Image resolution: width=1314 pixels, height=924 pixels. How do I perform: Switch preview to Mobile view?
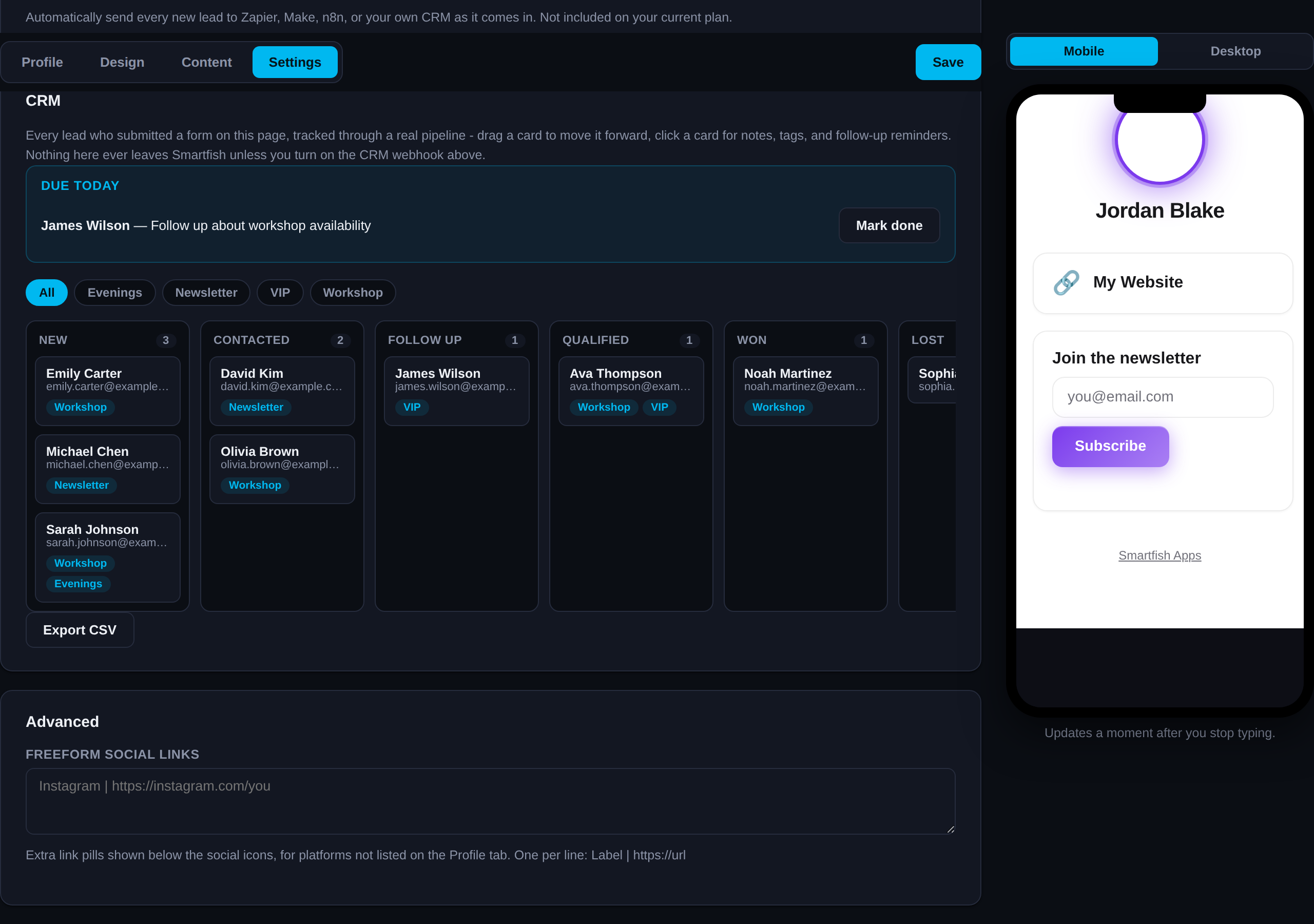pos(1084,51)
